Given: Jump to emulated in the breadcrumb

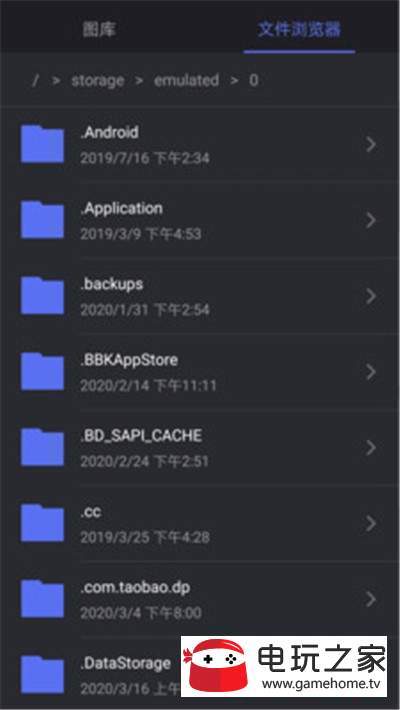Looking at the screenshot, I should coord(186,80).
